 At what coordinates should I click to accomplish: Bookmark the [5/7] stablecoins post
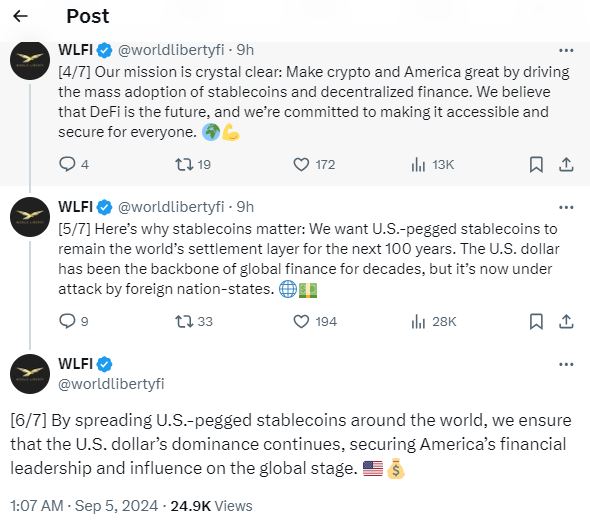536,321
